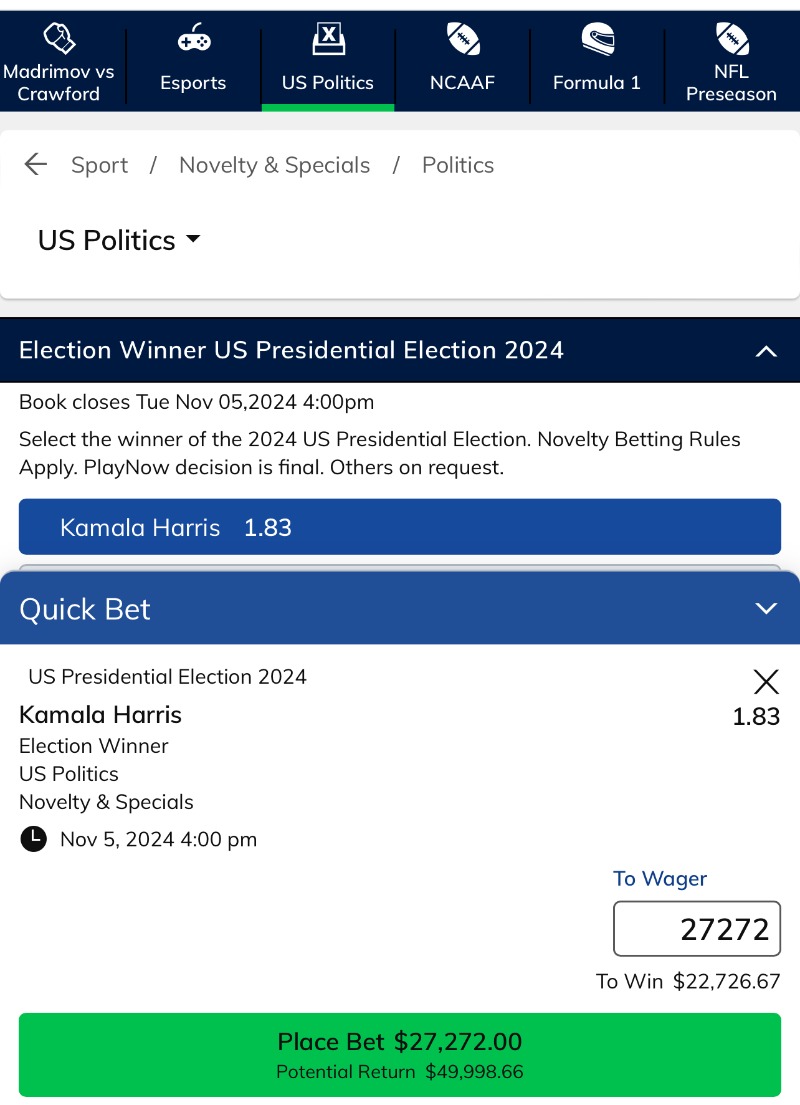
Task: Tap the NFL Preseason football icon
Action: [x=731, y=39]
